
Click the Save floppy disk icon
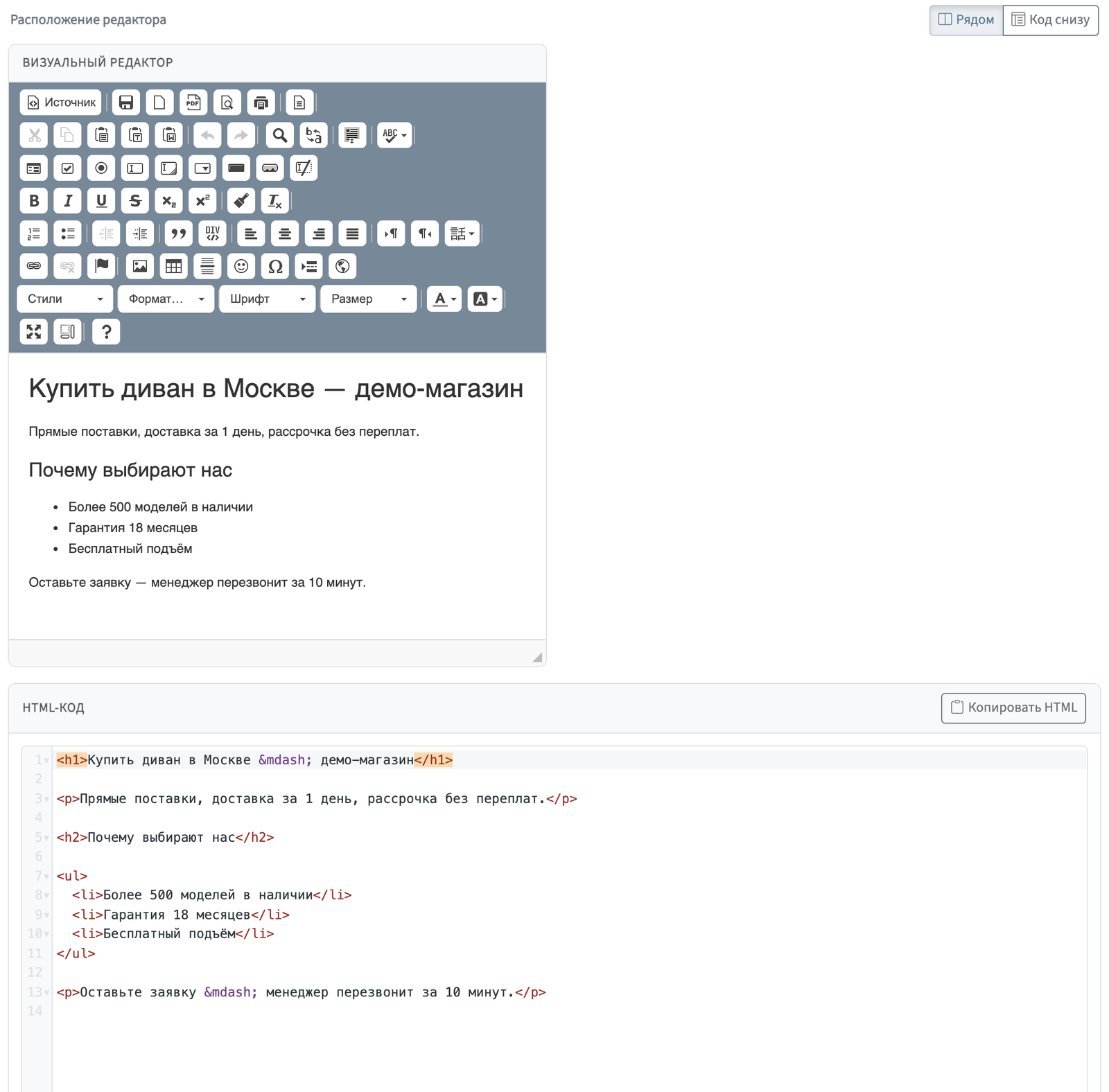125,103
